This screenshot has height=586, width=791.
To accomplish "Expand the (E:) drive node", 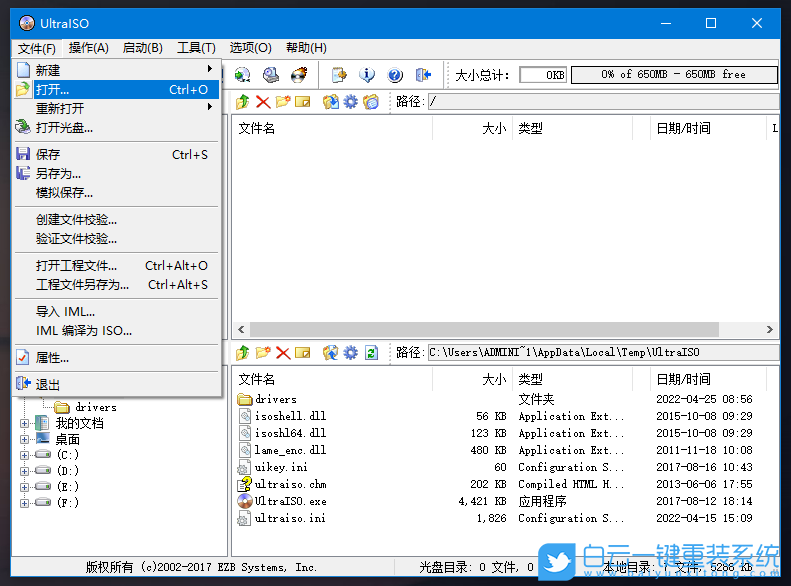I will click(24, 487).
